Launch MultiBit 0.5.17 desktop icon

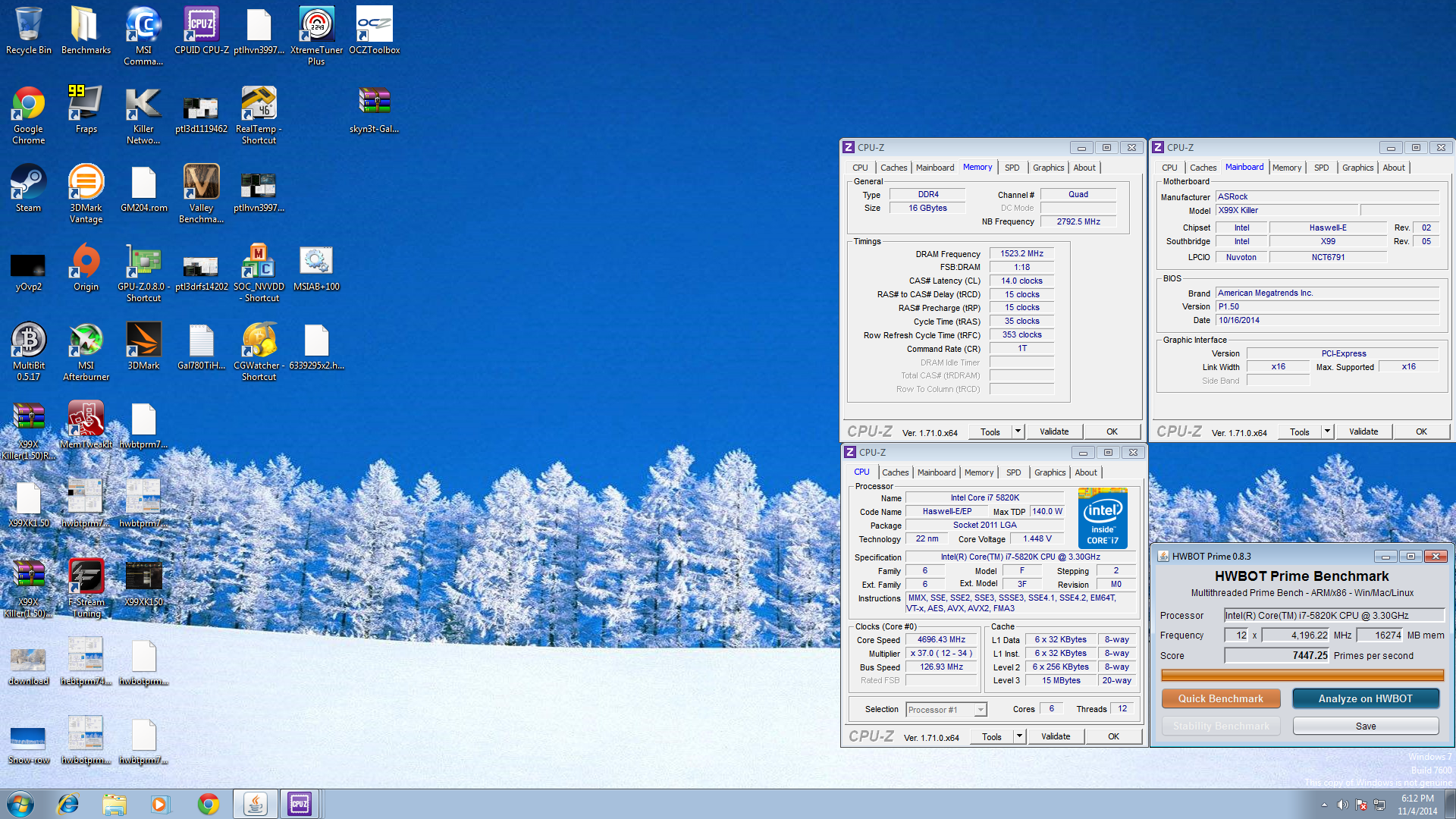[x=29, y=351]
